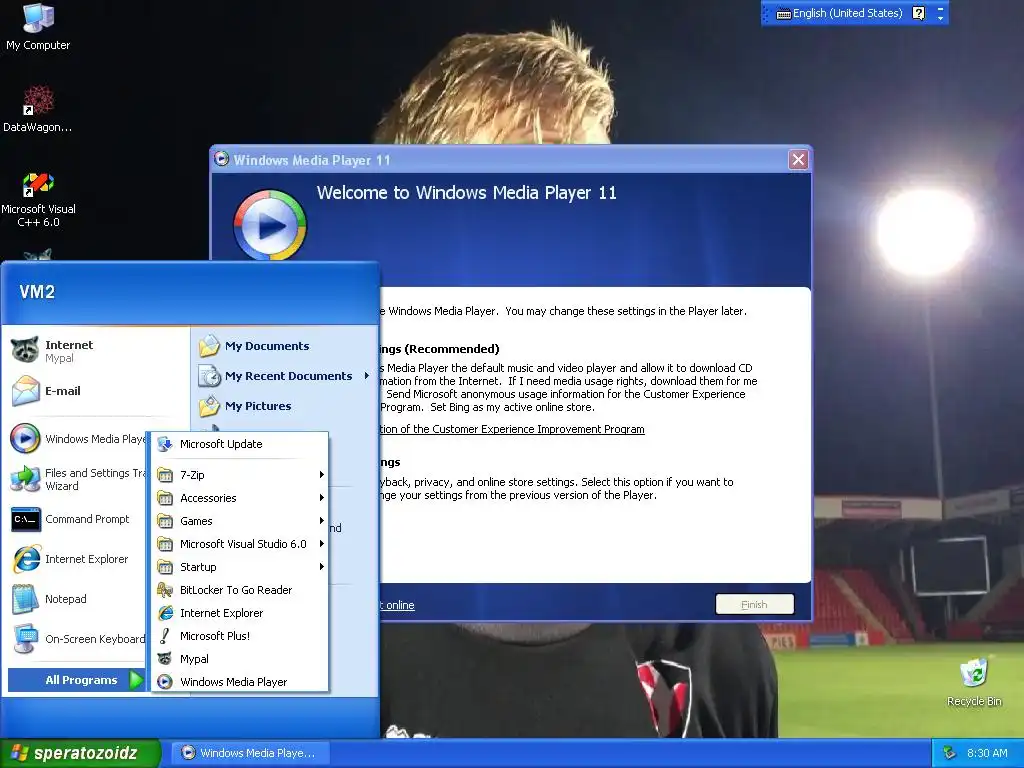Launch Microsoft Visual C++ 6.0 desktop icon

coord(38,200)
